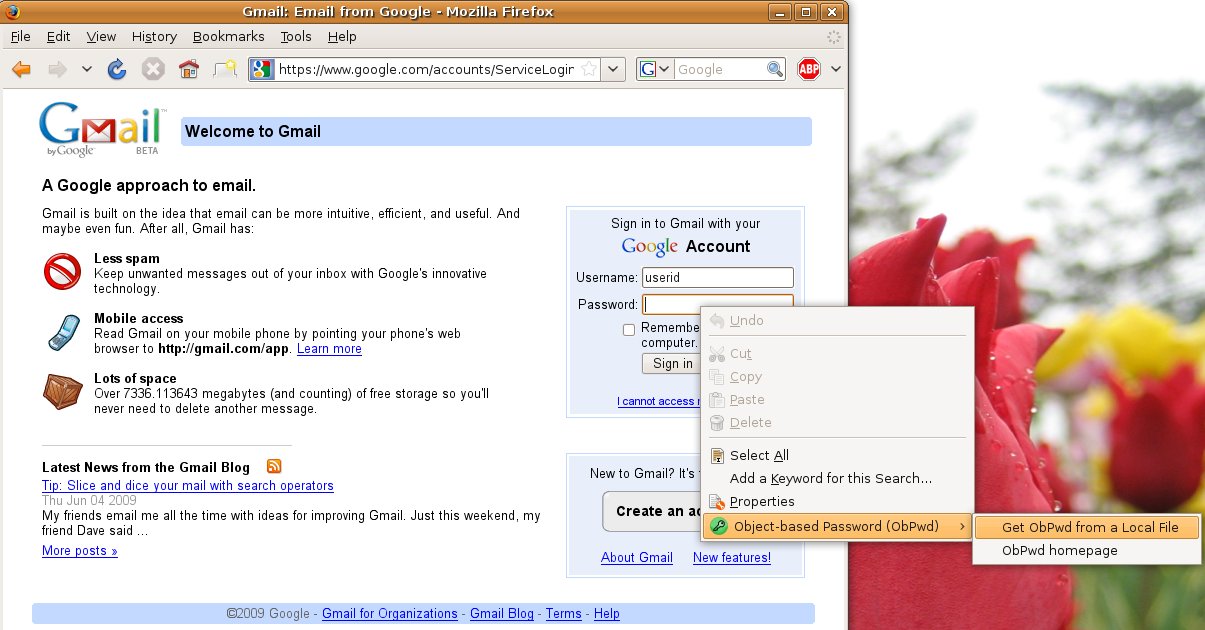The image size is (1205, 630).
Task: Click the Adblock Plus ABP icon
Action: (x=809, y=69)
